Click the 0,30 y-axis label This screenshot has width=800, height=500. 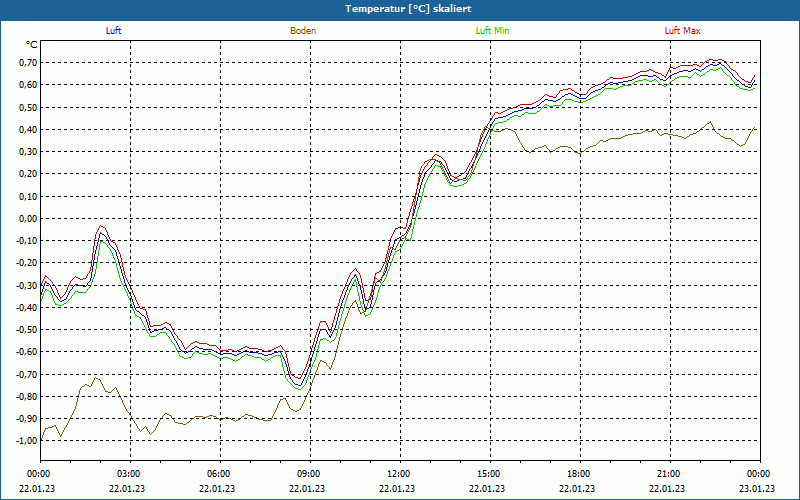point(29,152)
